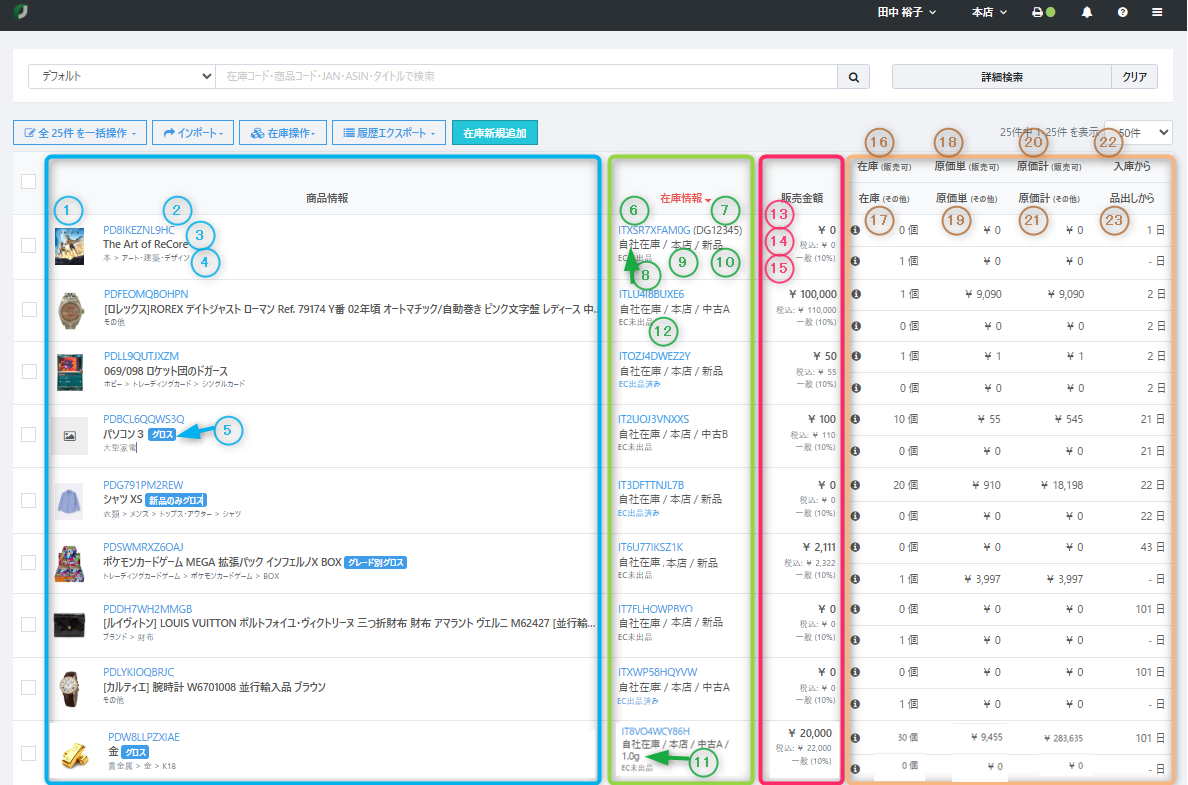The image size is (1188, 785).
Task: Click the ¥ 100,000 sale price
Action: (x=813, y=294)
